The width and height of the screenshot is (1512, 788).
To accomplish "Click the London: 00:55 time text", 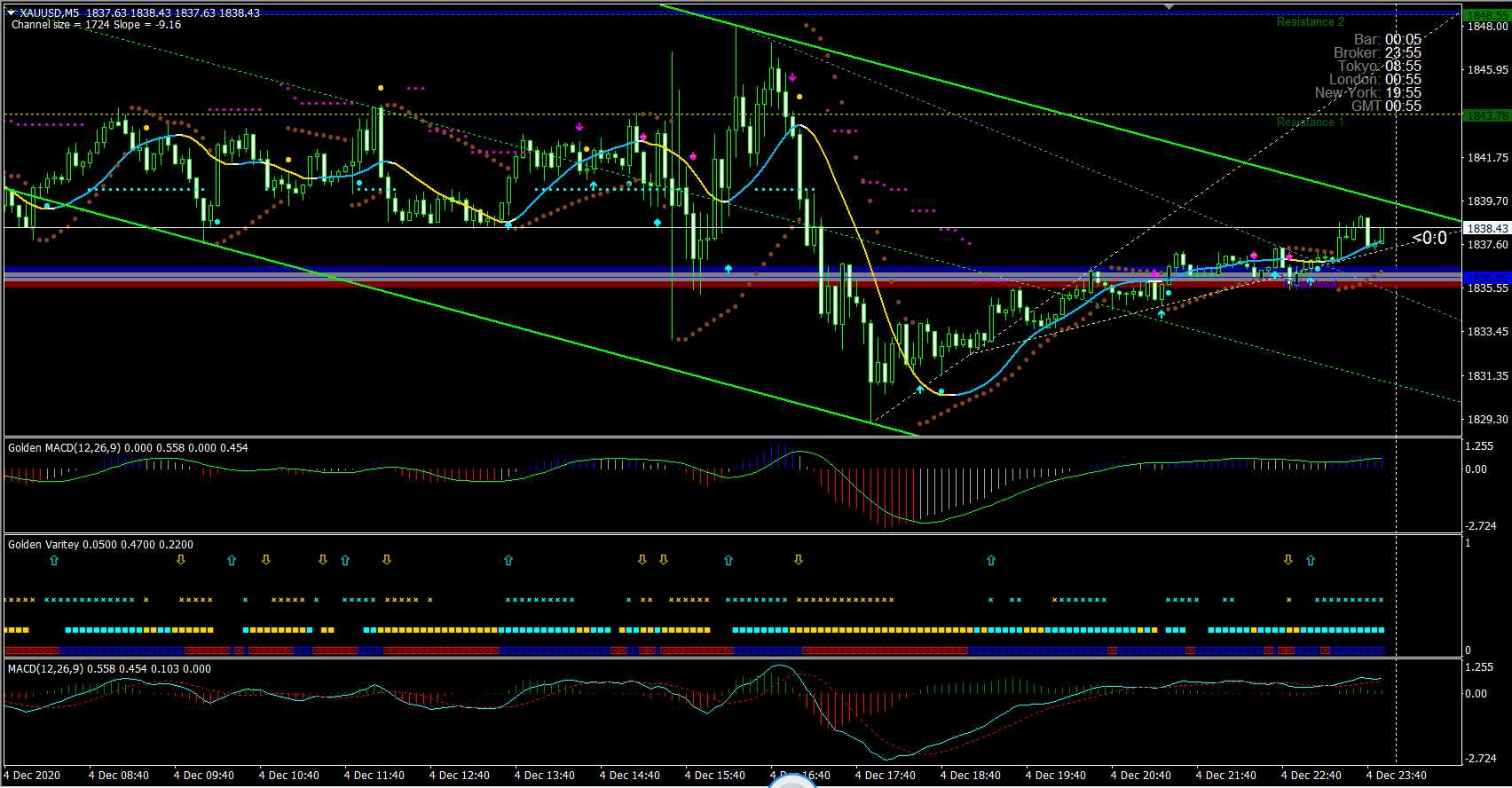I will pyautogui.click(x=1375, y=80).
